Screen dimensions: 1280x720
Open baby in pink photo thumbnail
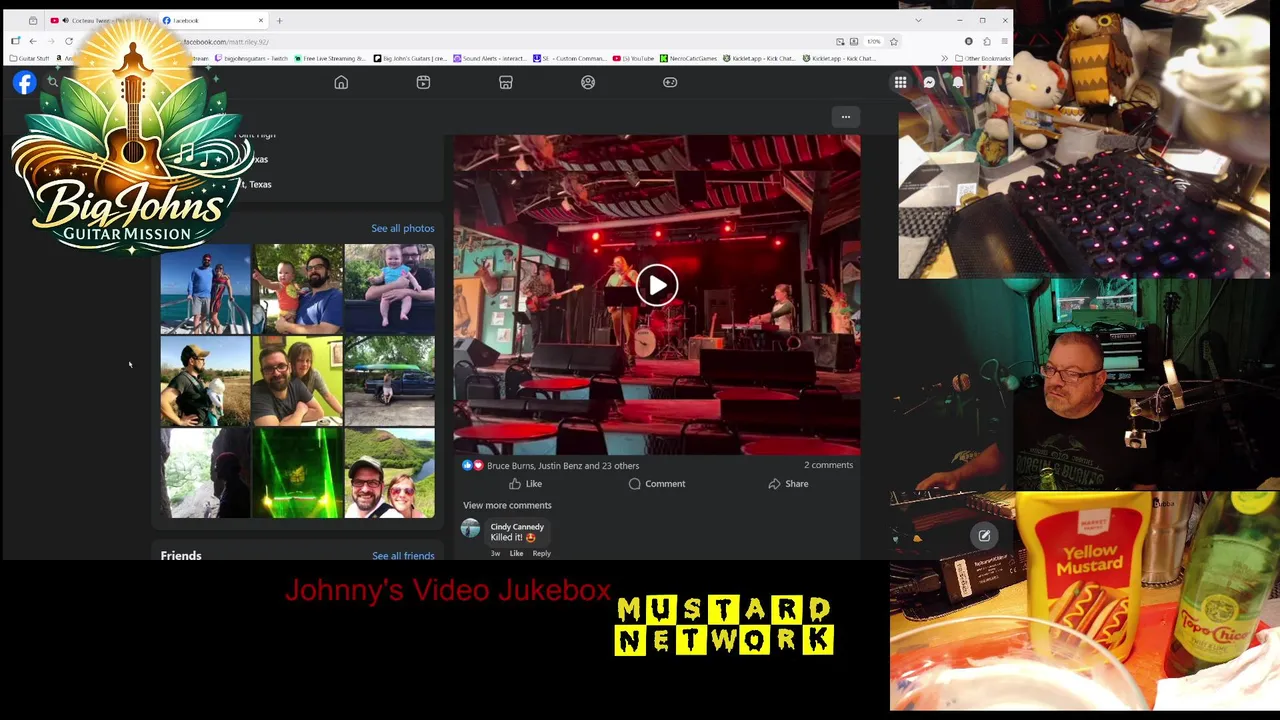[x=389, y=289]
